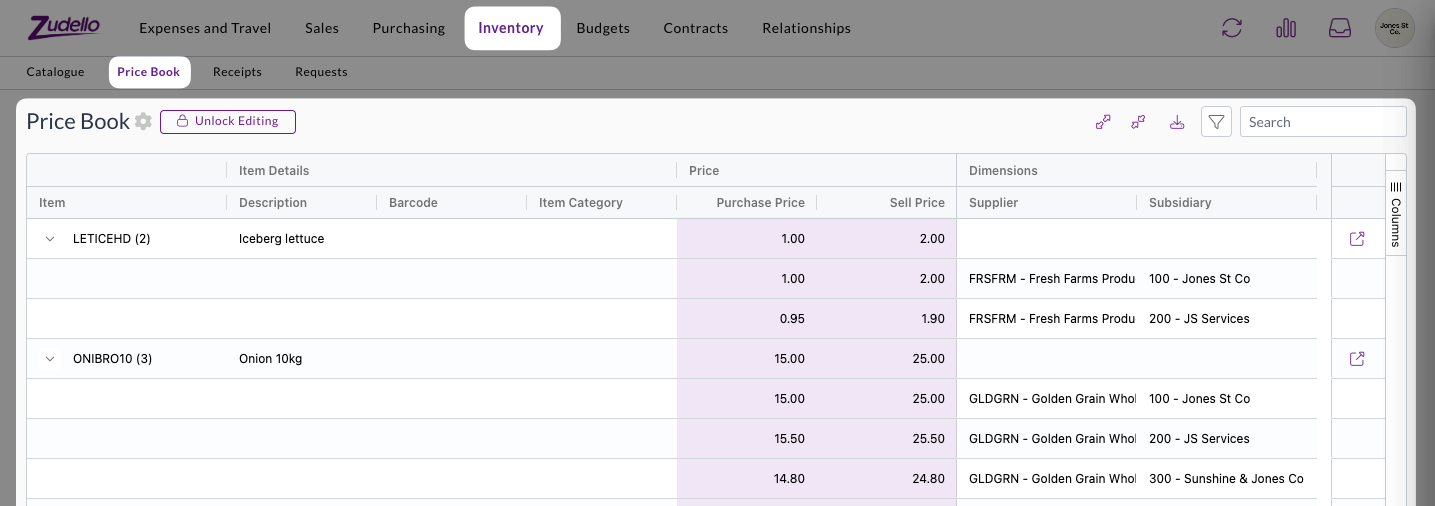Image resolution: width=1435 pixels, height=506 pixels.
Task: Click the sync refresh icon
Action: (1232, 28)
